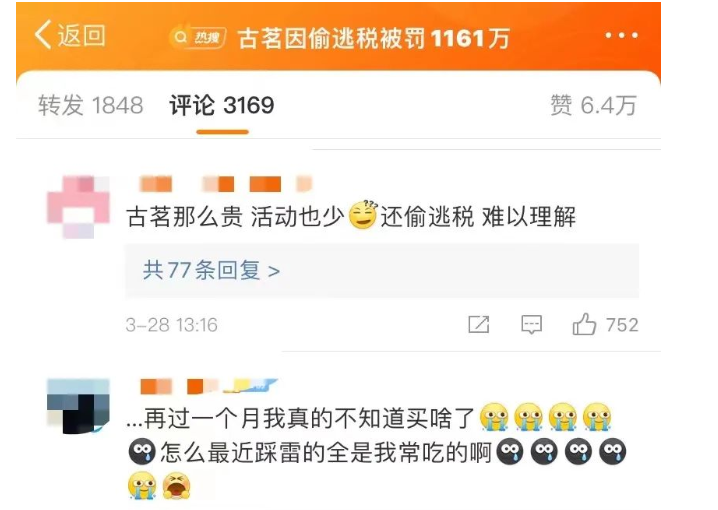Screen dimensions: 718x510
Task: Open the dark avatar of second commenter
Action: point(78,406)
